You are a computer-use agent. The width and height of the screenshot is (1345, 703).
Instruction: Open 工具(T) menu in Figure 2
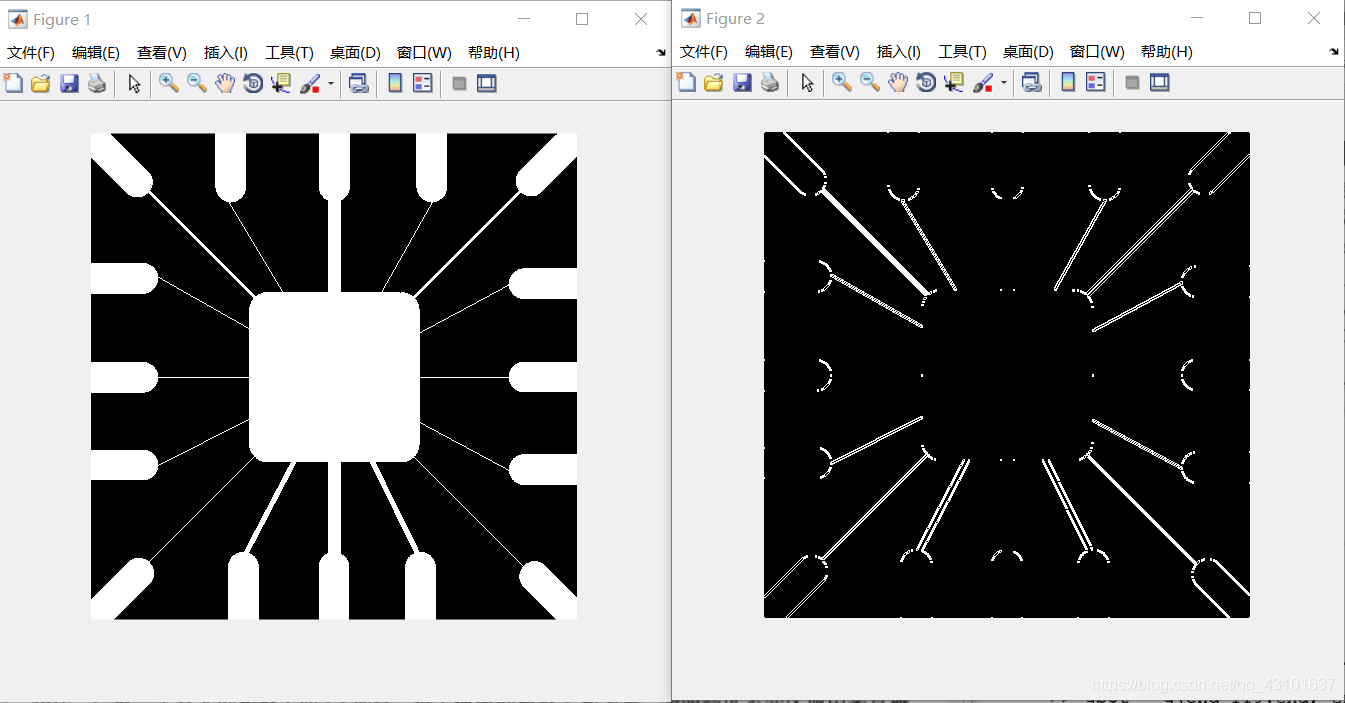963,52
